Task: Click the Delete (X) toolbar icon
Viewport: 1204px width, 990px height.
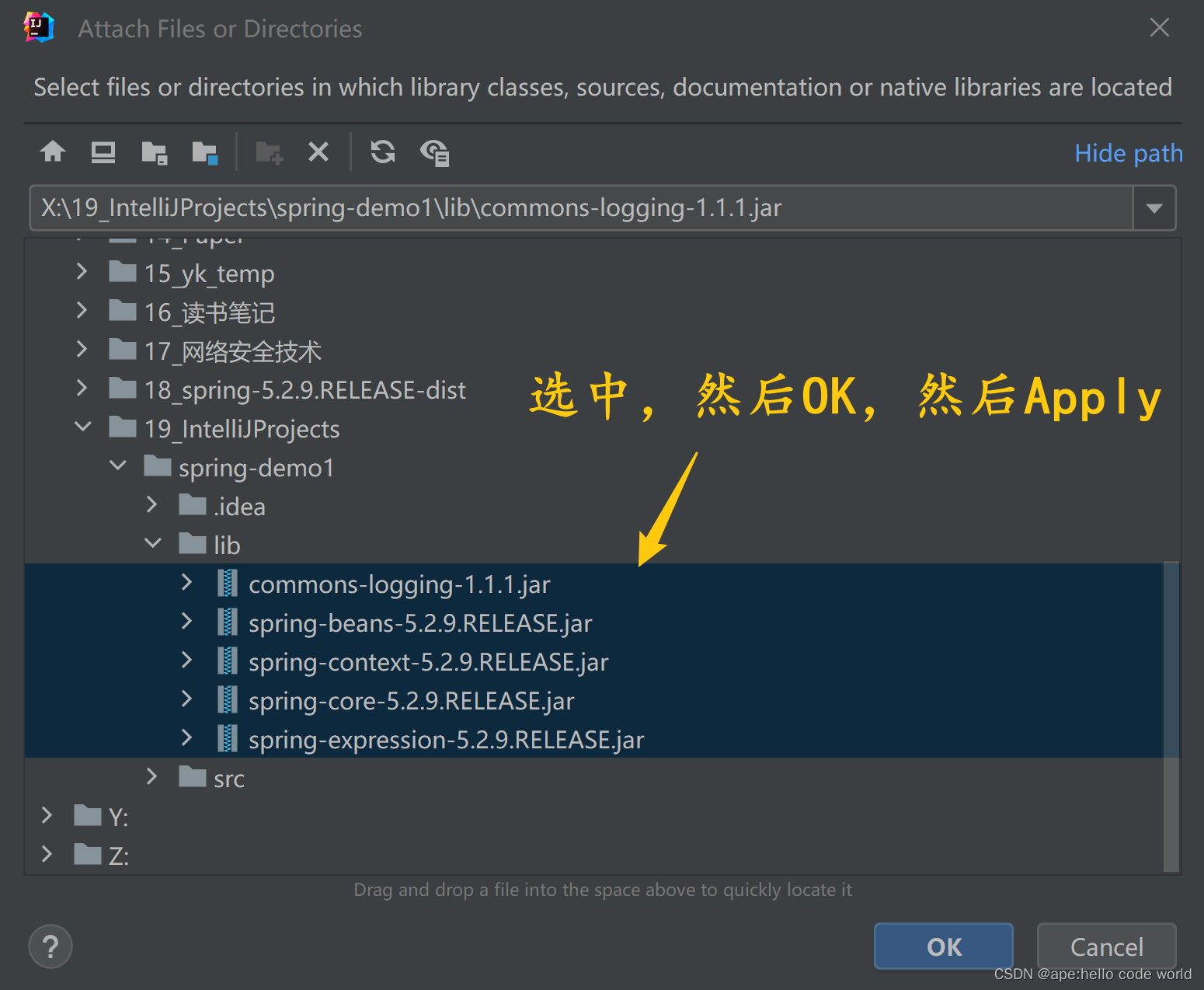Action: pyautogui.click(x=318, y=152)
